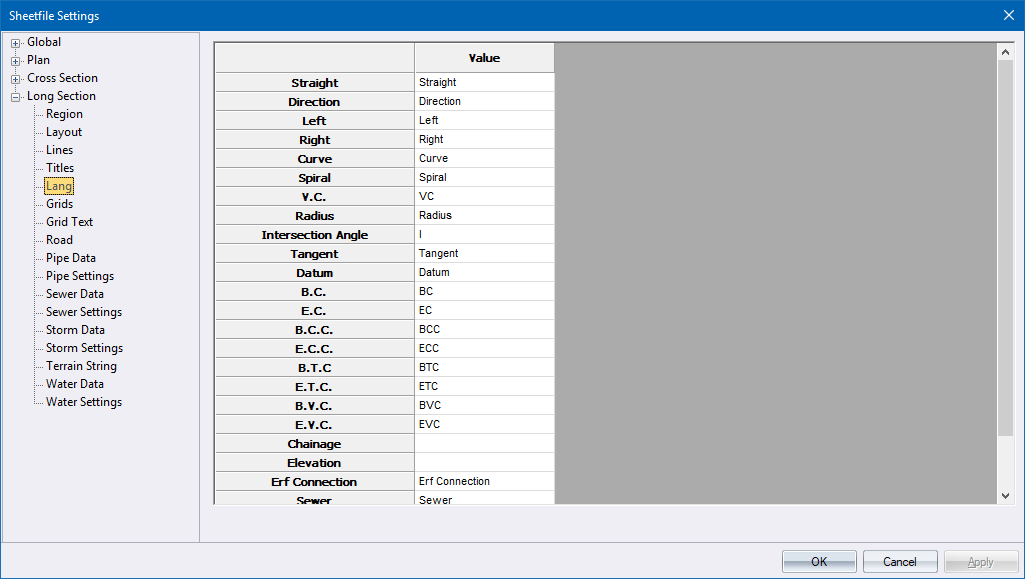The image size is (1025, 579).
Task: Click the Intersection Angle value field
Action: [484, 235]
